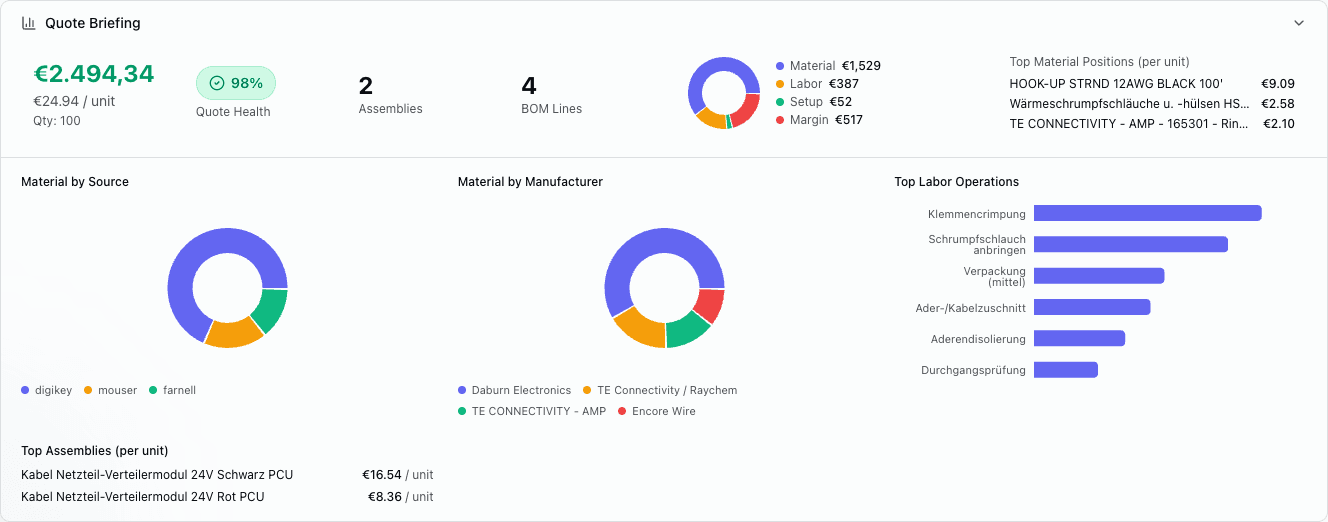1328x522 pixels.
Task: Click the Material by Manufacturer donut chart
Action: click(664, 288)
